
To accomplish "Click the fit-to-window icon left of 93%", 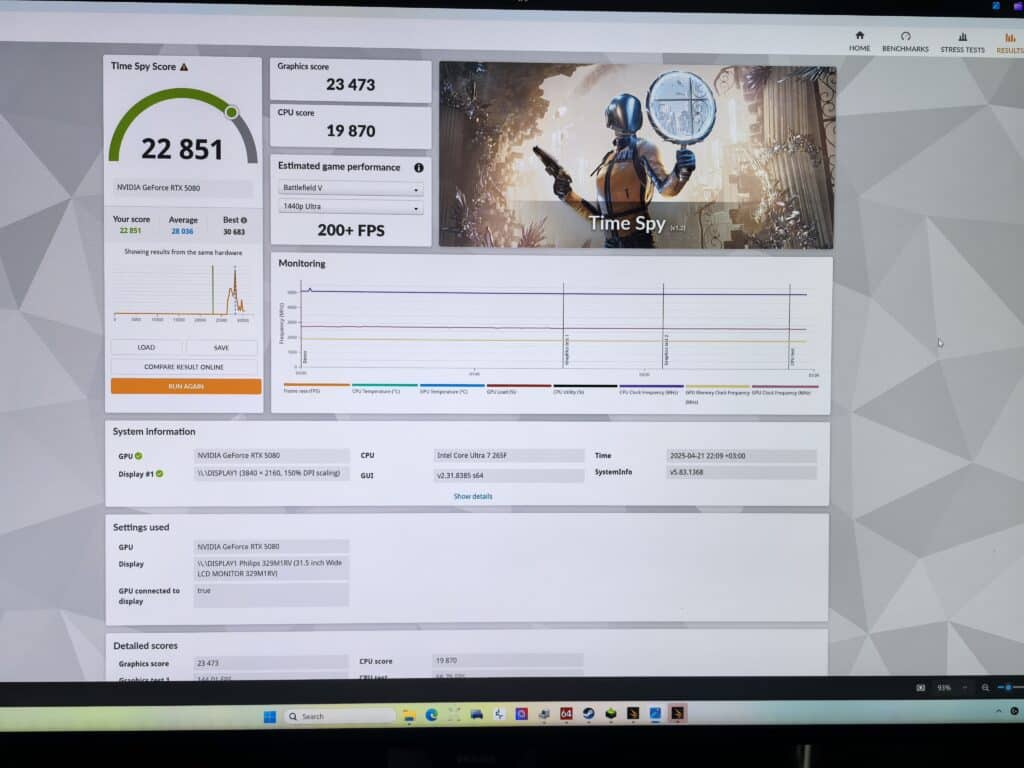I will (x=920, y=688).
